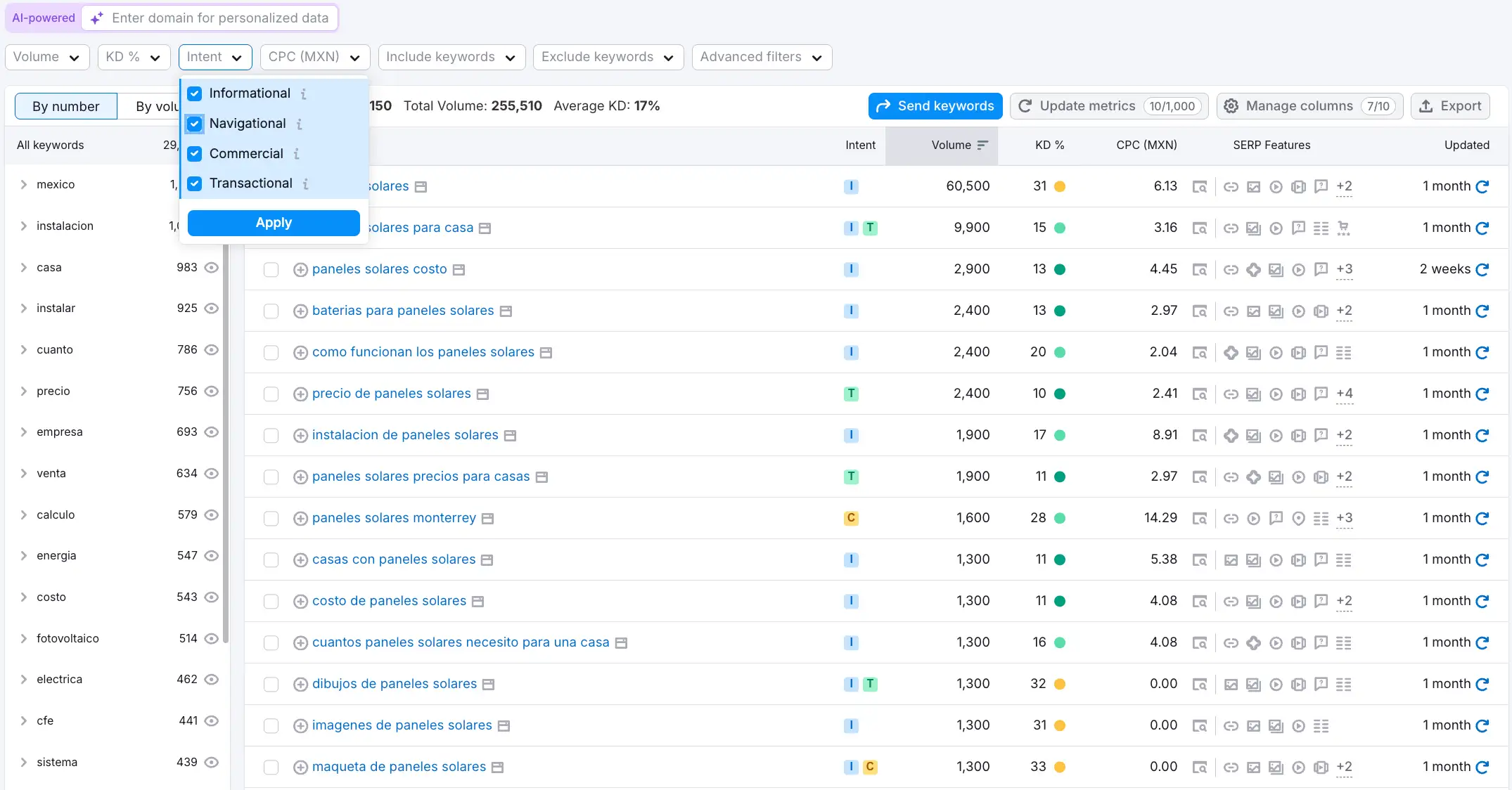Select checkbox for baterias para paneles solares
The height and width of the screenshot is (790, 1512).
(271, 311)
